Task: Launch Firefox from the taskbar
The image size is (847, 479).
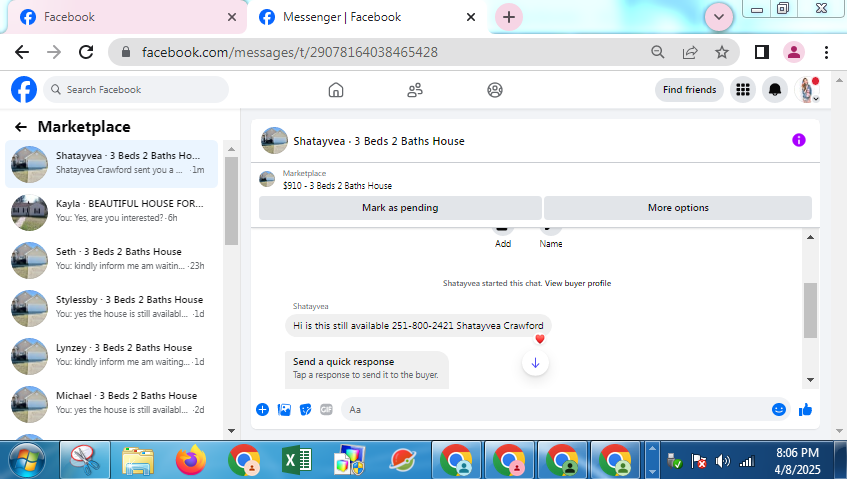Action: pyautogui.click(x=191, y=461)
